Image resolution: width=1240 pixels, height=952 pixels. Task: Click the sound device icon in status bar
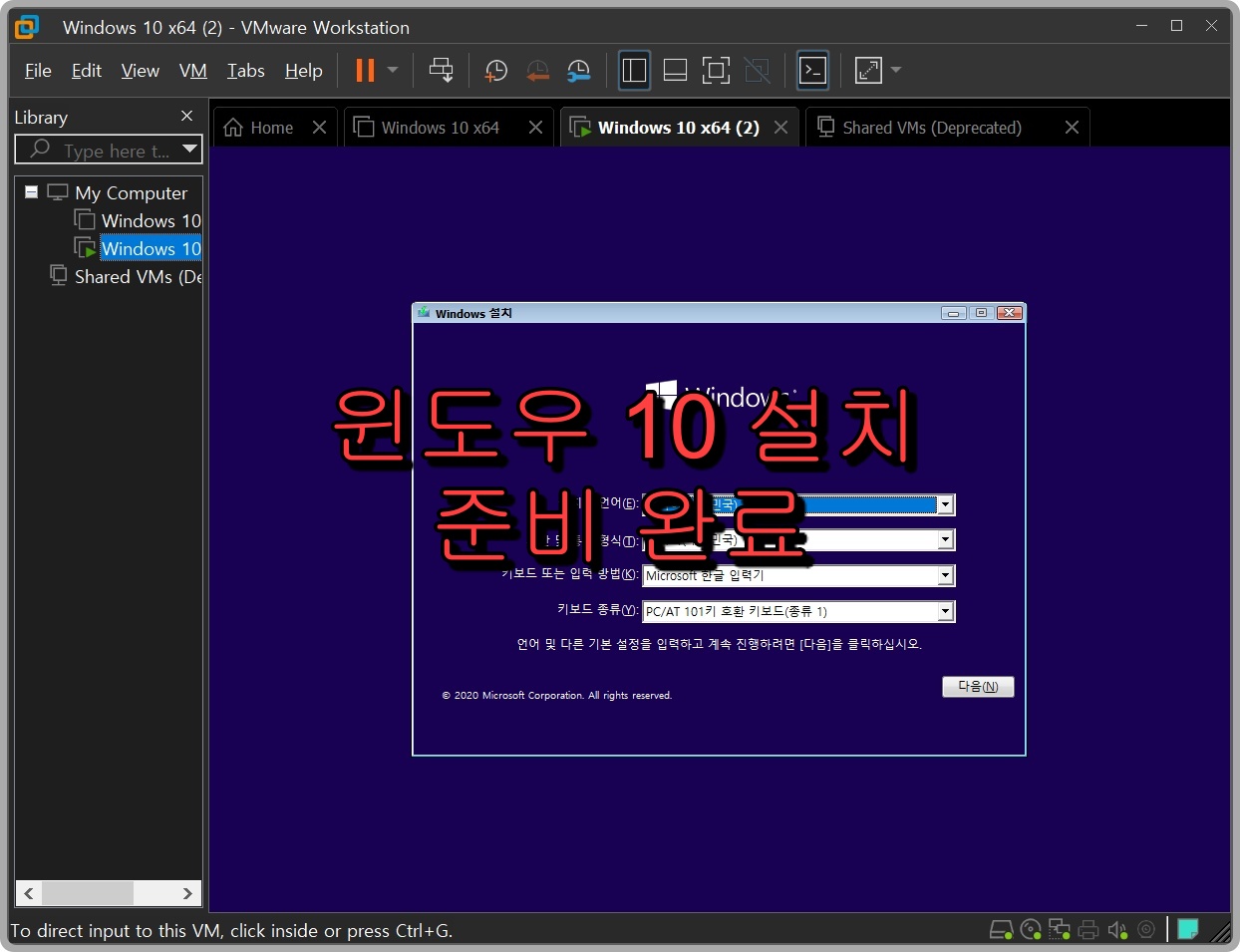(x=1116, y=928)
